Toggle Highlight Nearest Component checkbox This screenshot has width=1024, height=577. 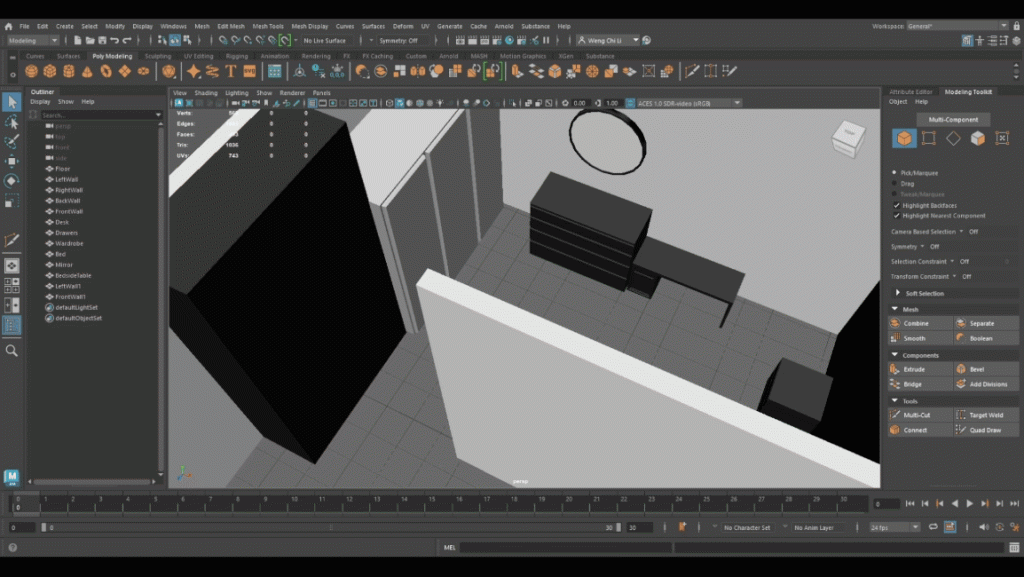pyautogui.click(x=895, y=215)
